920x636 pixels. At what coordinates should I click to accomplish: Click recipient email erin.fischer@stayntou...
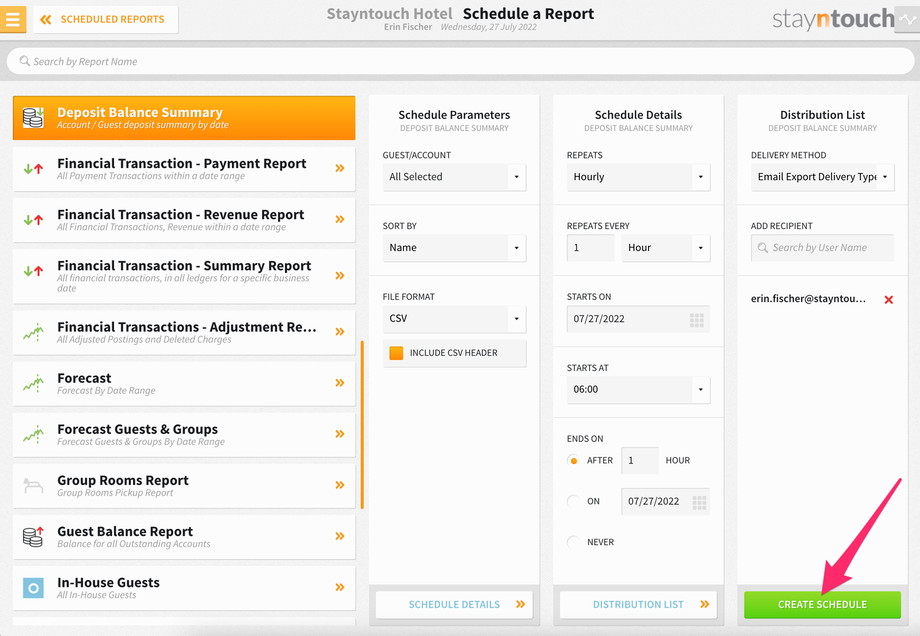click(808, 299)
